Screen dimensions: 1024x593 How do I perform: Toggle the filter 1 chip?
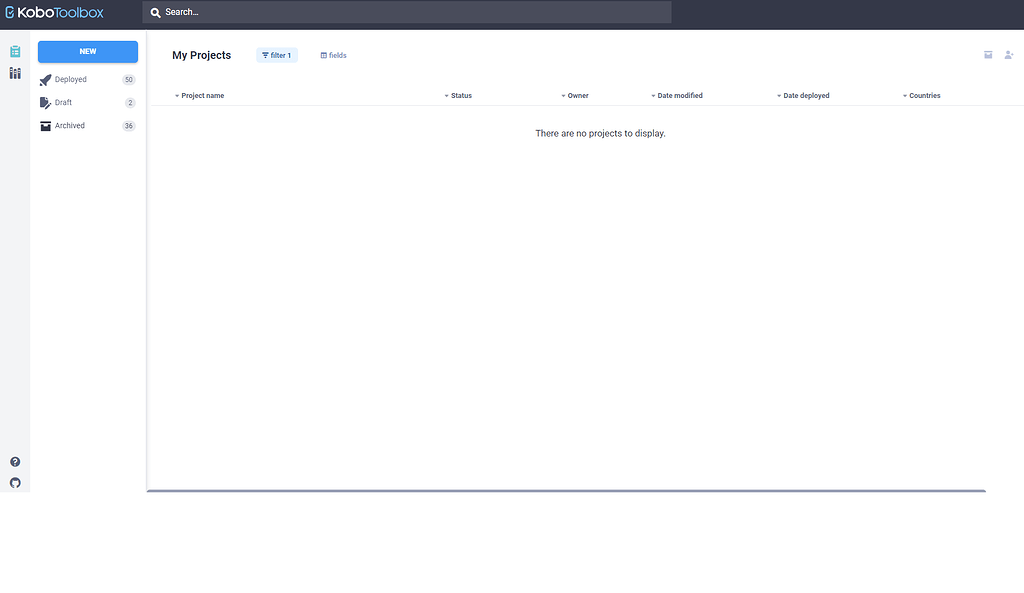(276, 55)
